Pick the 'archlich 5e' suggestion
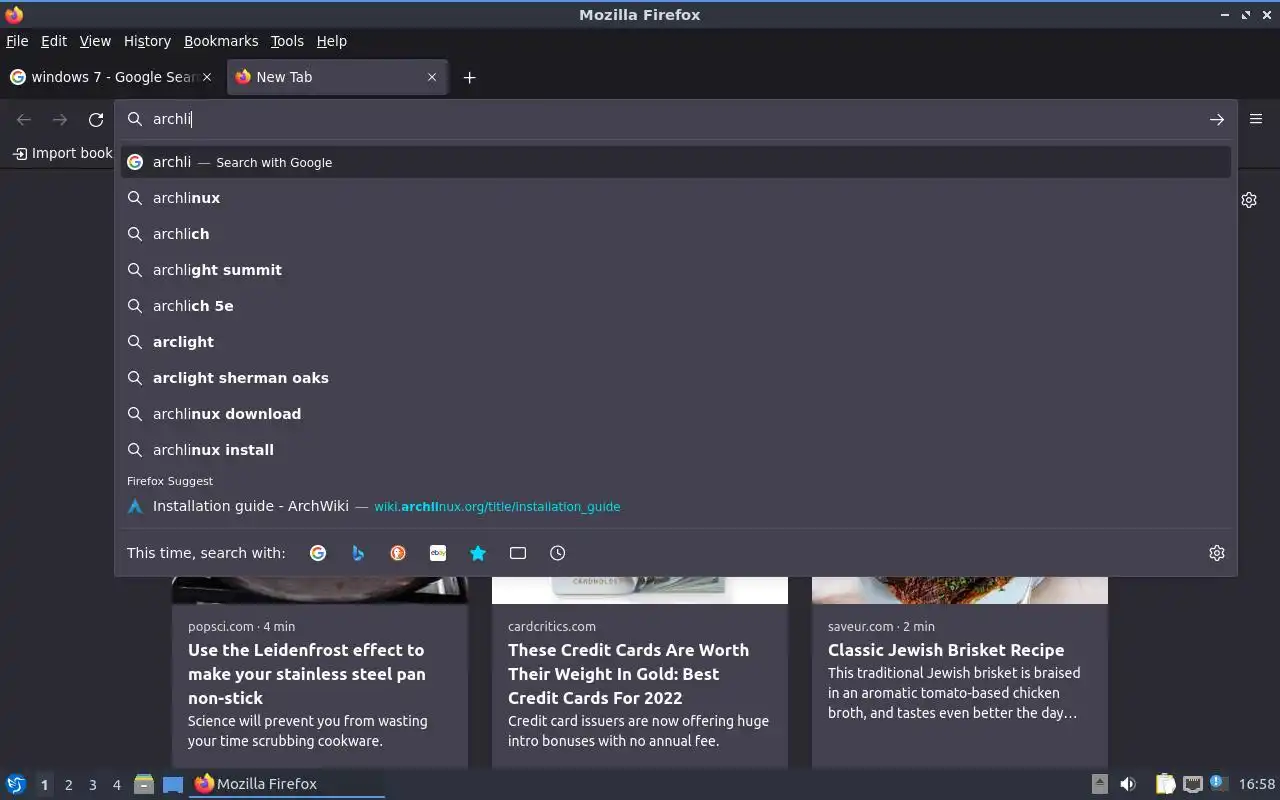The image size is (1280, 800). coord(676,306)
